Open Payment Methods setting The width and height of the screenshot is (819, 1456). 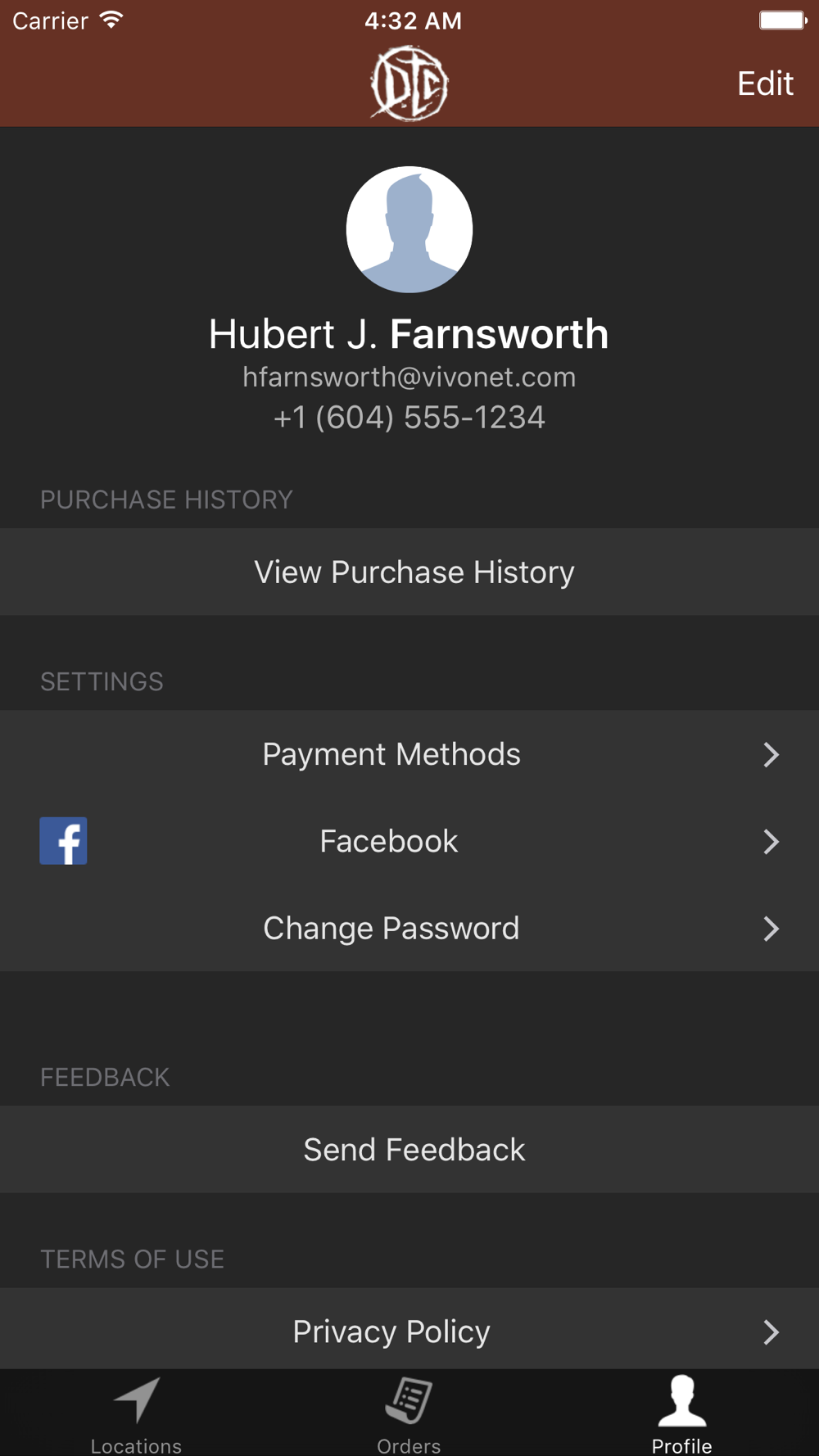(409, 754)
